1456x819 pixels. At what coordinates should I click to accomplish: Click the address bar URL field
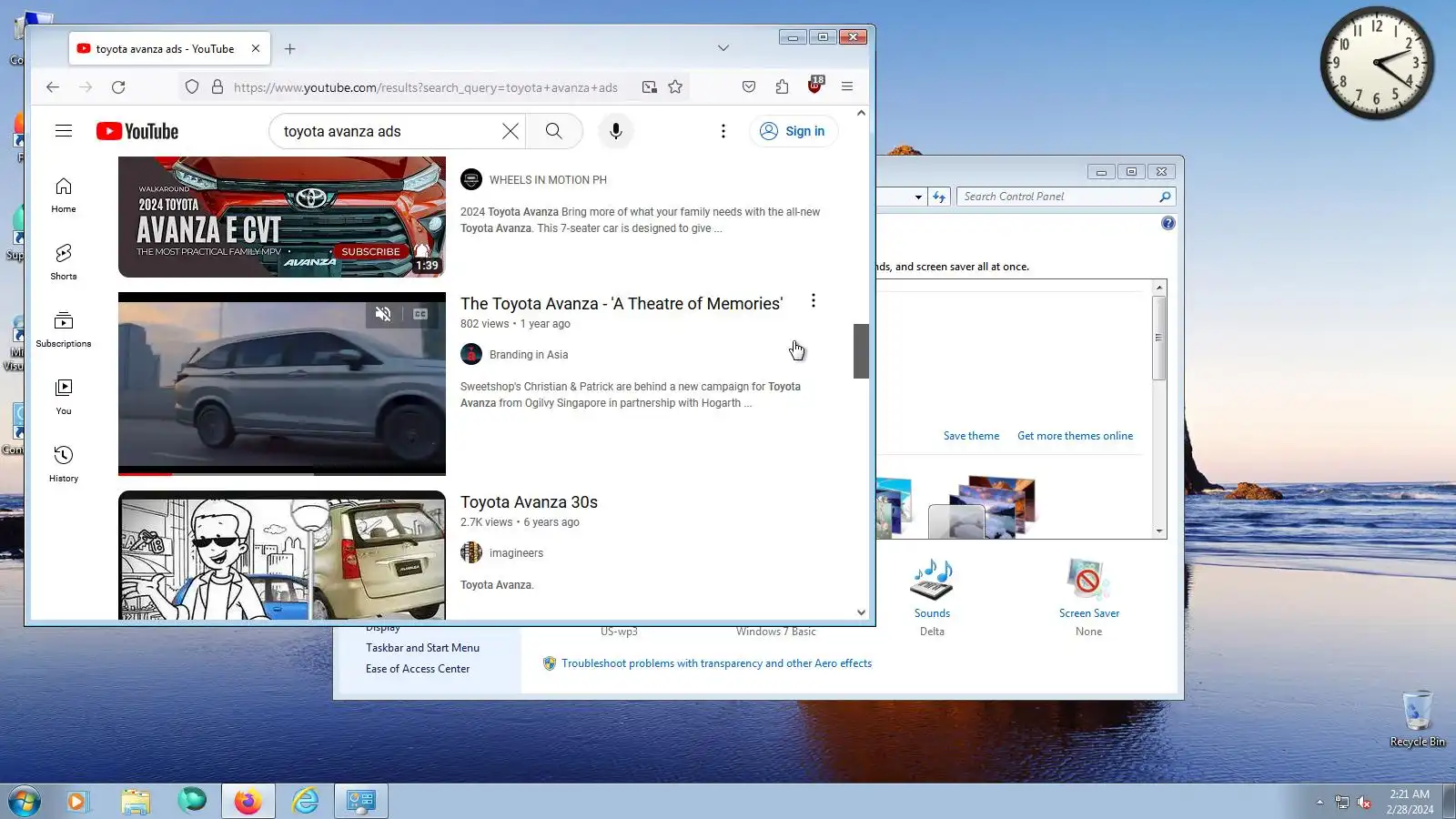(x=426, y=87)
